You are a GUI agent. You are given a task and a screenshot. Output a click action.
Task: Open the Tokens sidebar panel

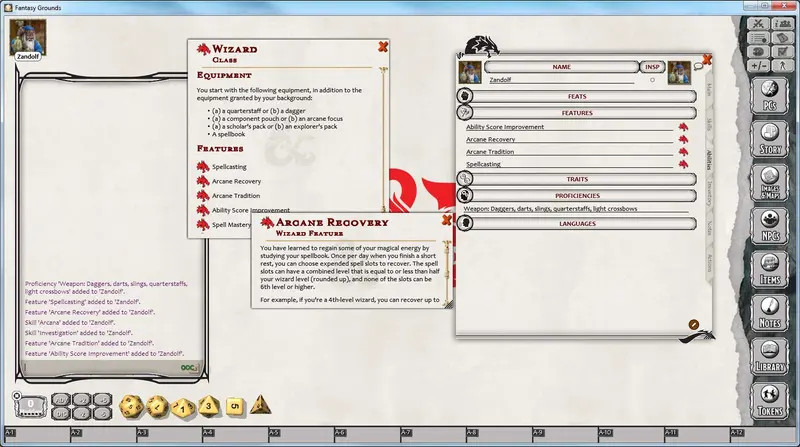(x=769, y=401)
